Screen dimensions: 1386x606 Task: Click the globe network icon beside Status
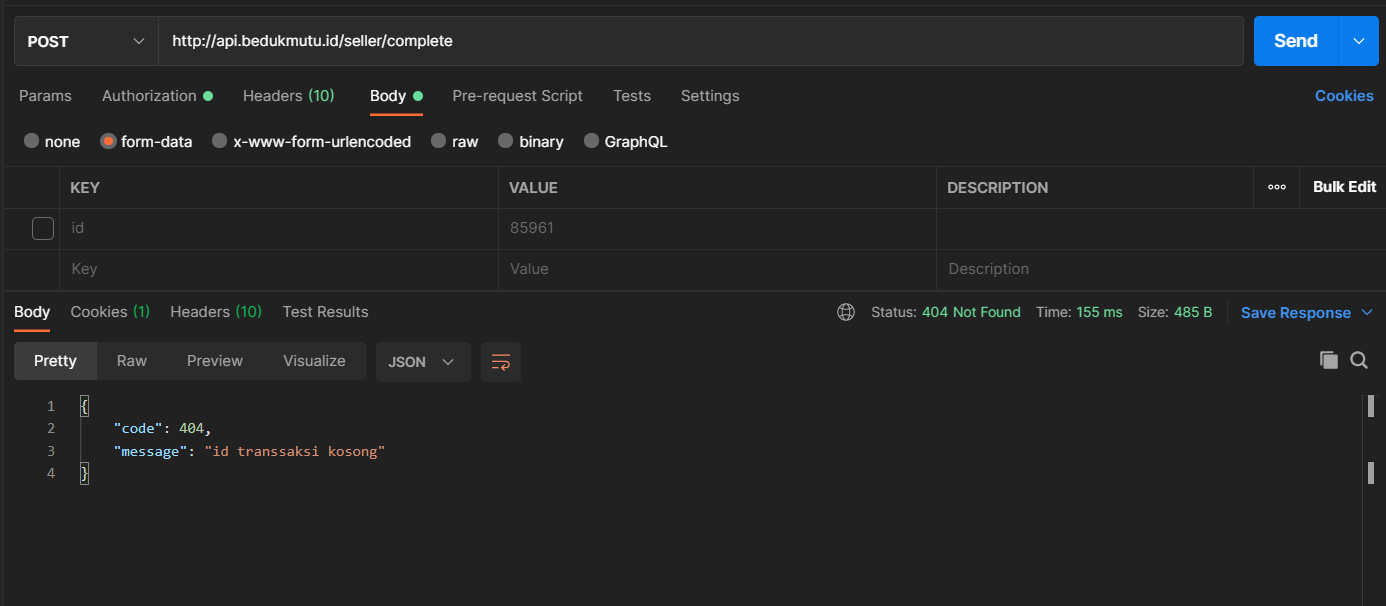[846, 312]
